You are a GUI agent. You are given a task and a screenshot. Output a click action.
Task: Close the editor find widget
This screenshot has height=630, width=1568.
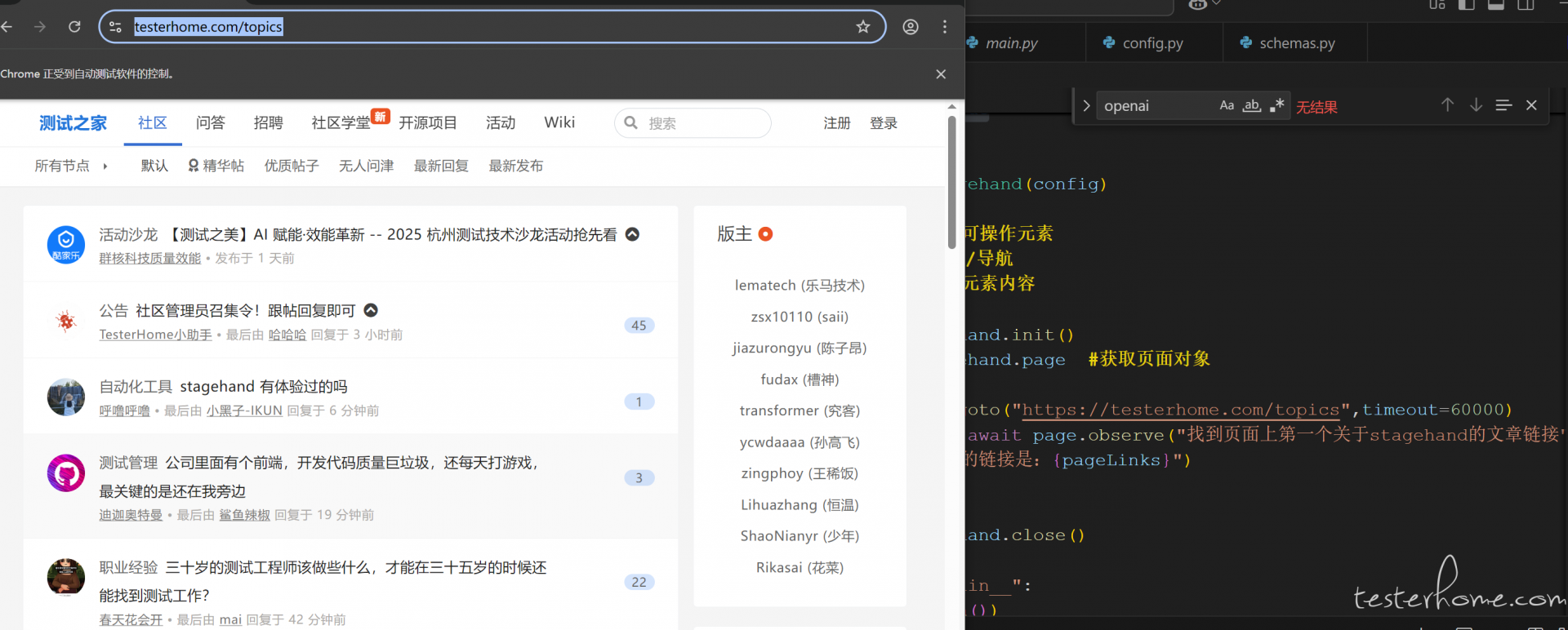tap(1531, 105)
